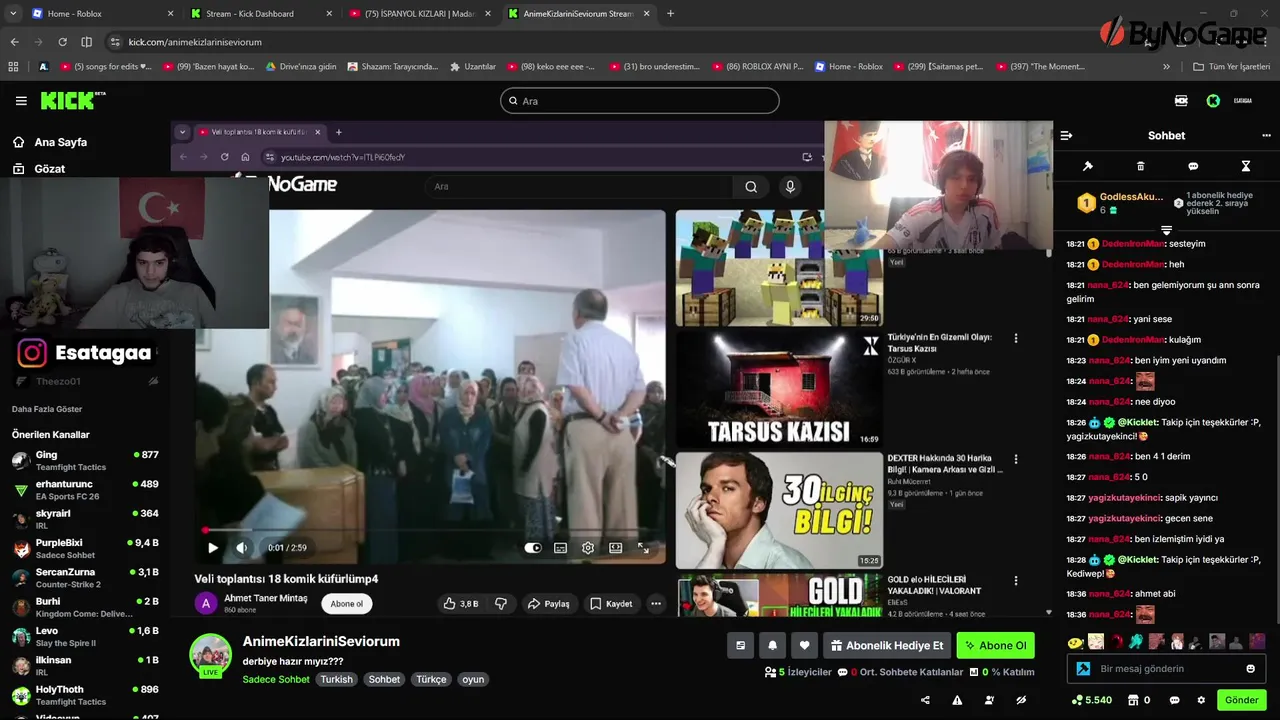Click the Turkish tag

(336, 679)
